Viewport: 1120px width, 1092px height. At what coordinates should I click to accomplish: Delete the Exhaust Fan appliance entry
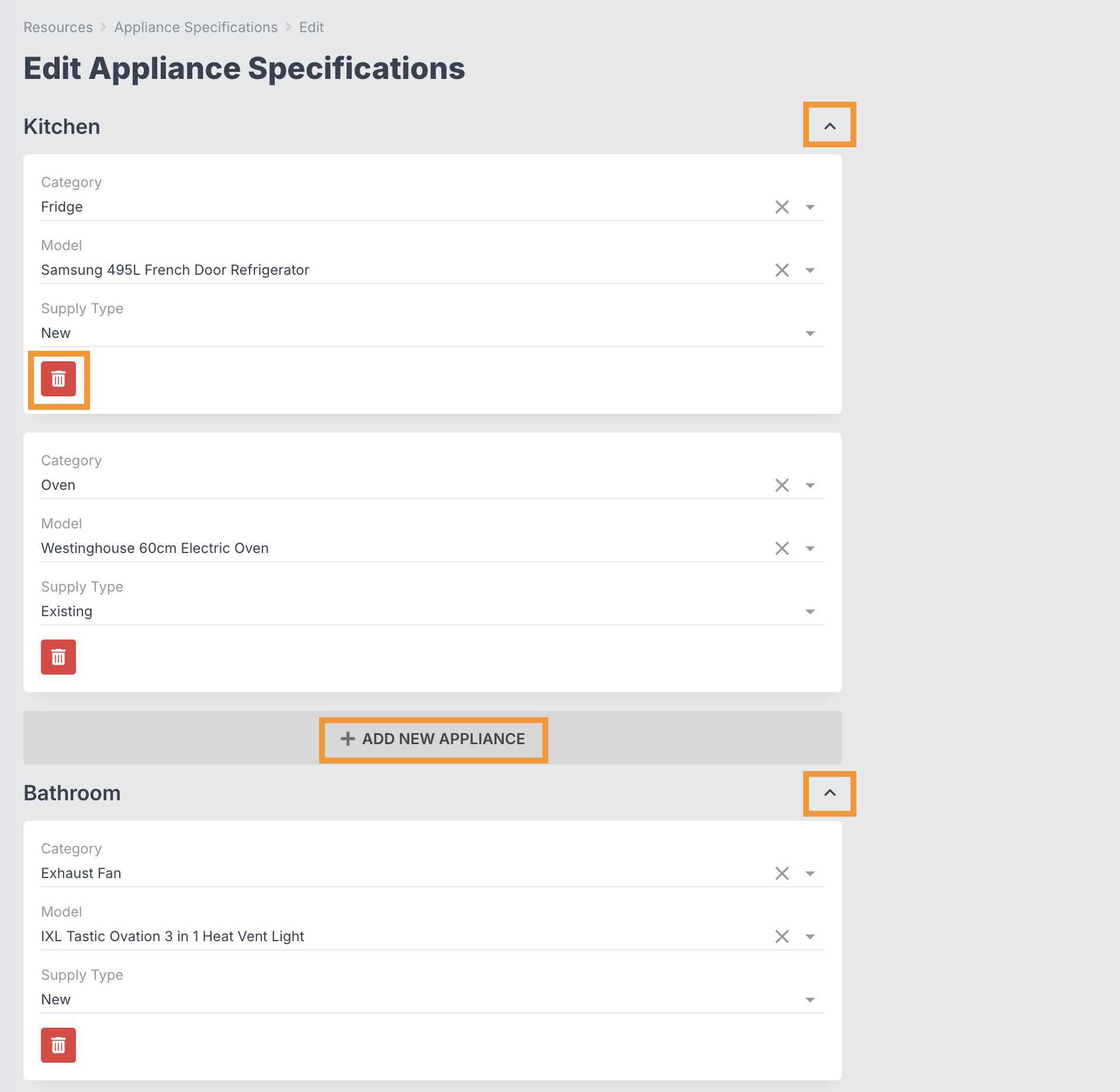pos(58,1045)
